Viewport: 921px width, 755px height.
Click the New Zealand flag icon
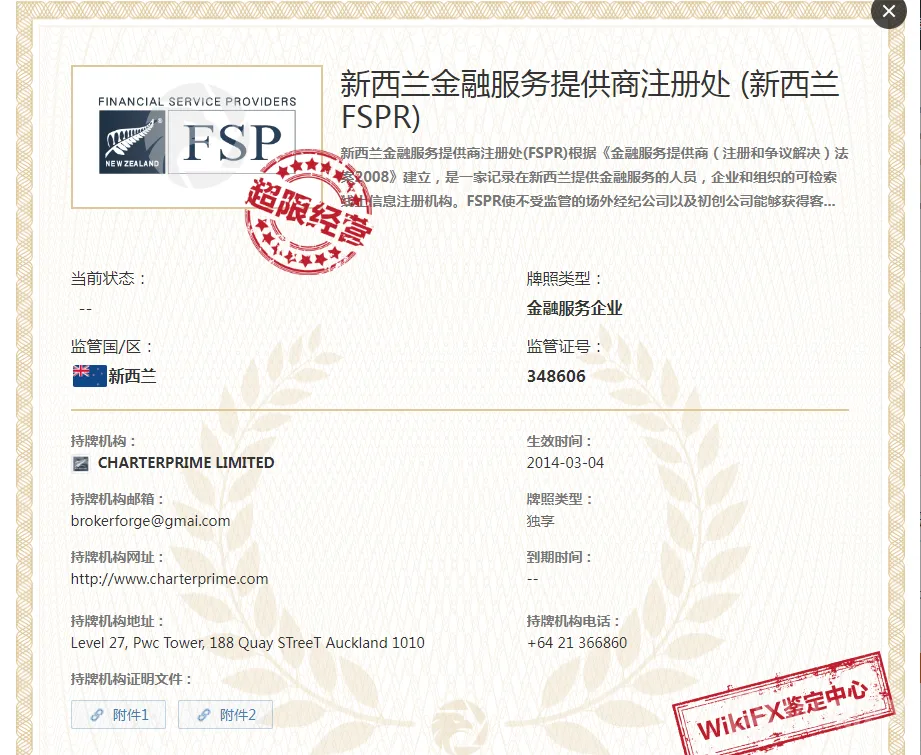pyautogui.click(x=89, y=376)
